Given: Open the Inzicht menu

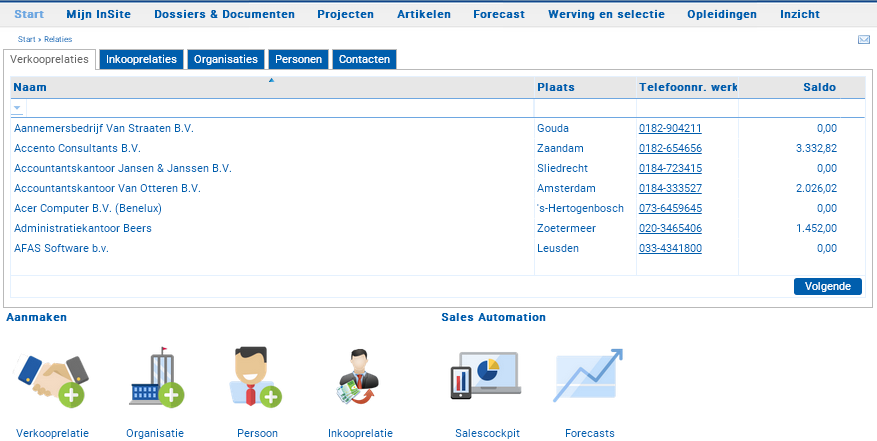Looking at the screenshot, I should [800, 15].
